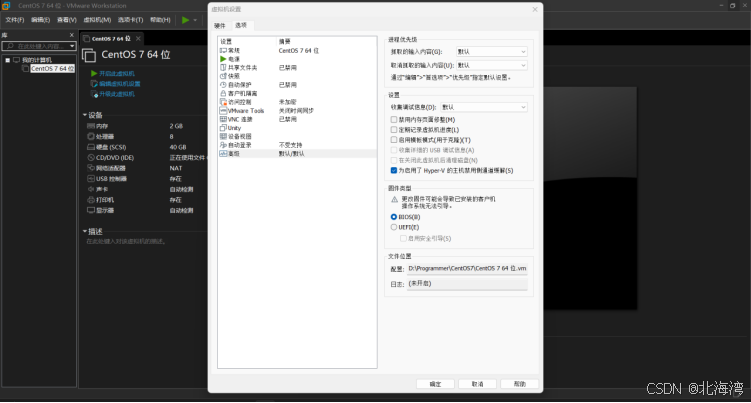Collapse the 我的计算机 tree node

click(x=8, y=60)
